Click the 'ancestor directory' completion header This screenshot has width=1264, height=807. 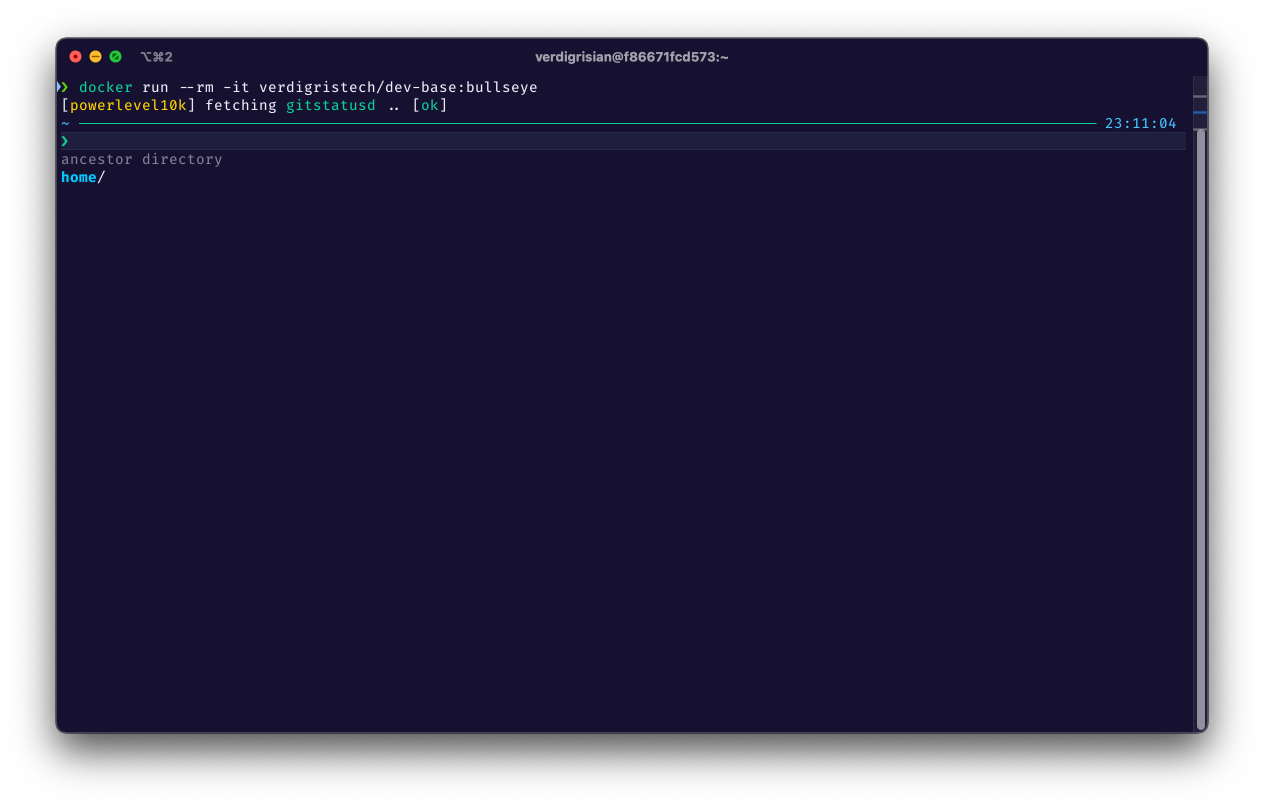tap(142, 159)
